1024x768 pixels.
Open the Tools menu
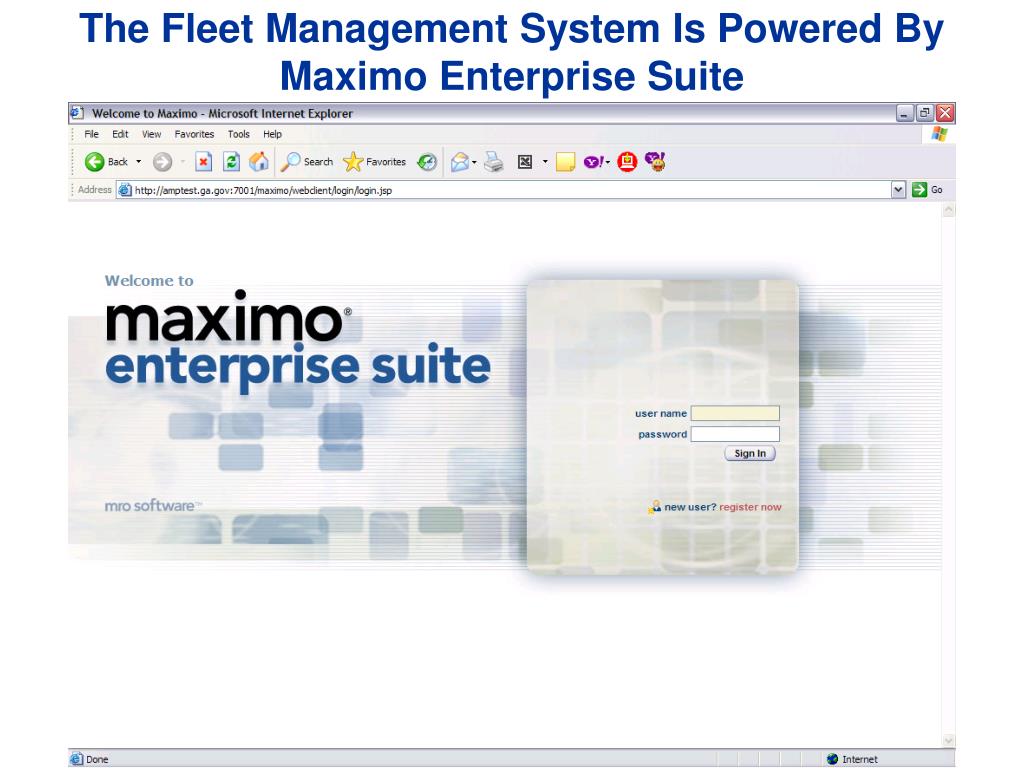click(x=239, y=134)
